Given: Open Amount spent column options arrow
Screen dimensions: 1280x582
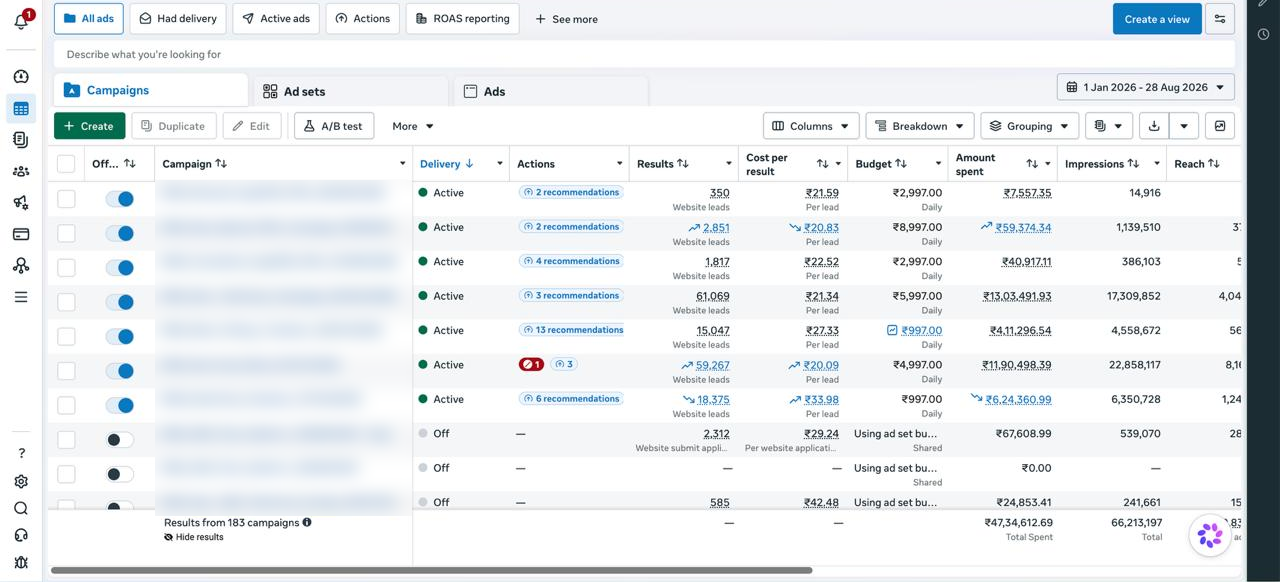Looking at the screenshot, I should (1048, 164).
